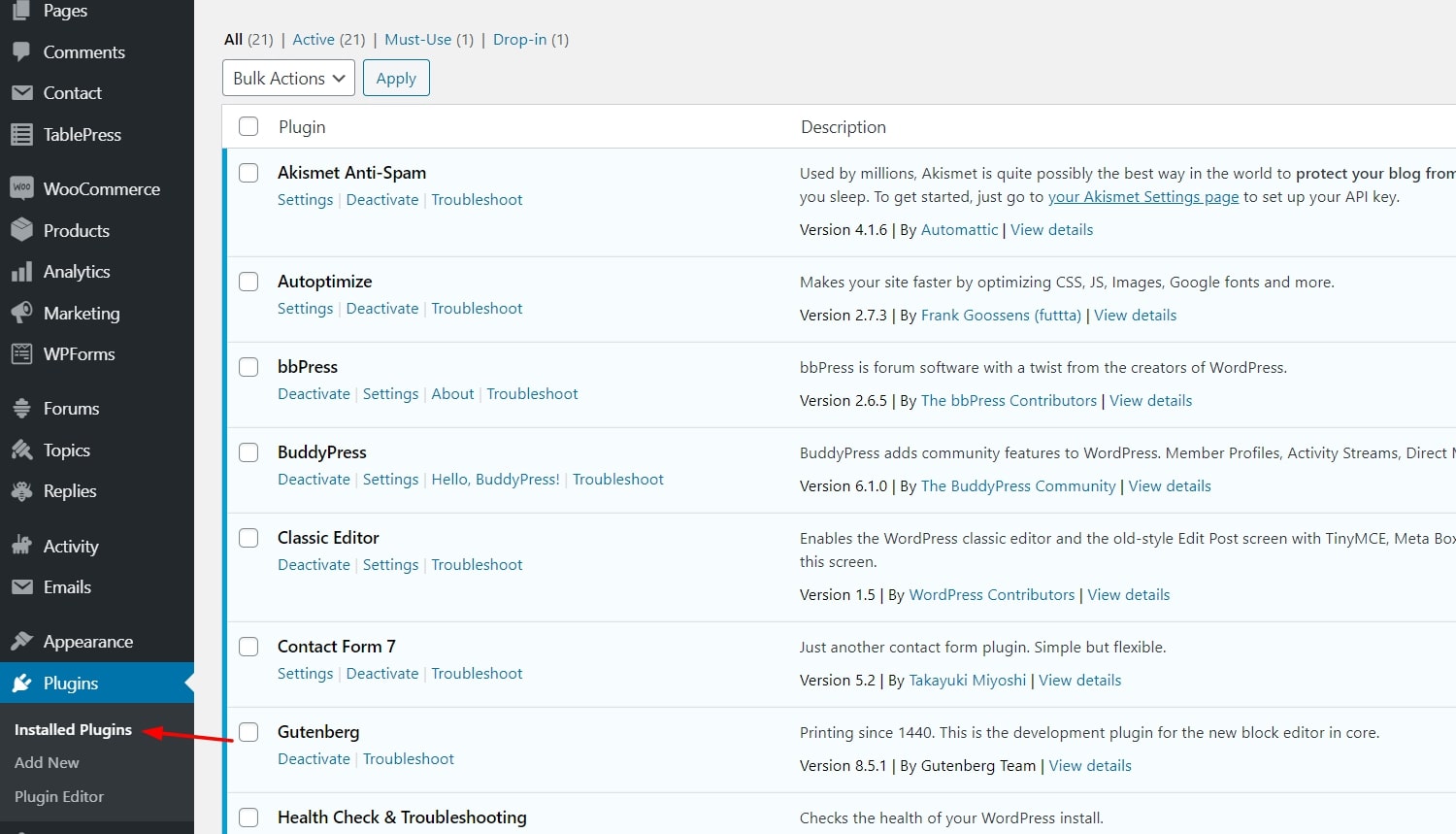The width and height of the screenshot is (1456, 834).
Task: Troubleshoot the bbPress plugin
Action: (532, 394)
